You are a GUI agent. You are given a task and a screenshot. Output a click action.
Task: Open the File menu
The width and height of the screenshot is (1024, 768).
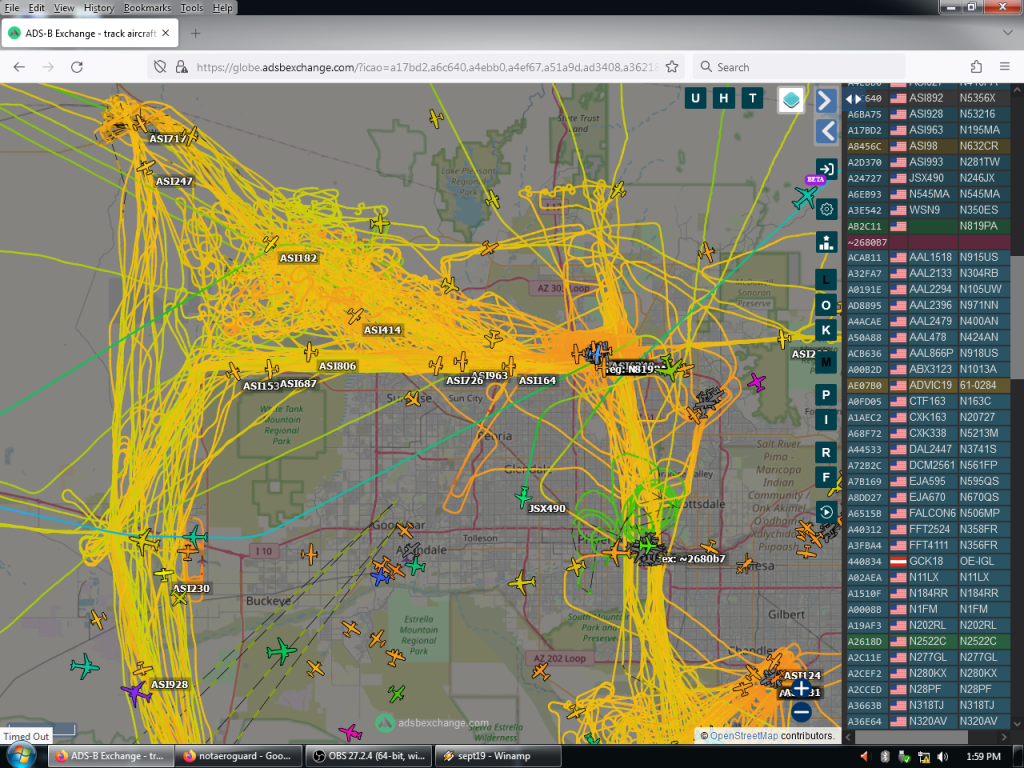[12, 8]
